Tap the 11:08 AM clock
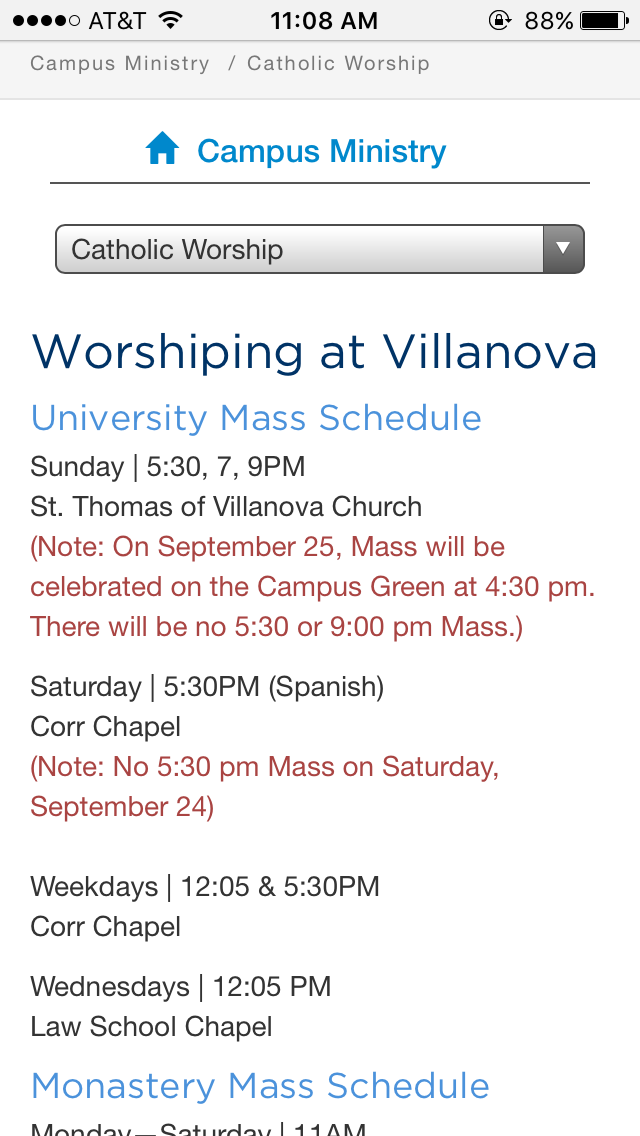640x1136 pixels. 324,20
